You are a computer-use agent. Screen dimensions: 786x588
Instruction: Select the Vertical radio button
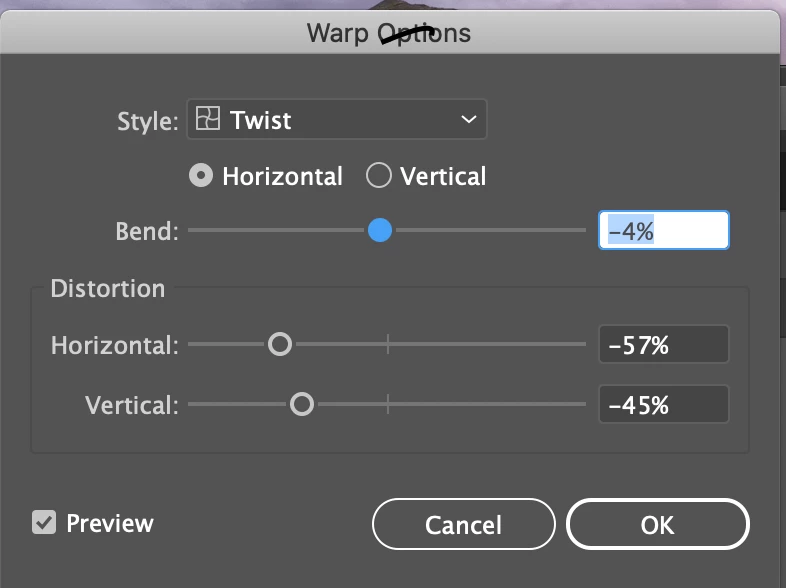click(x=378, y=177)
